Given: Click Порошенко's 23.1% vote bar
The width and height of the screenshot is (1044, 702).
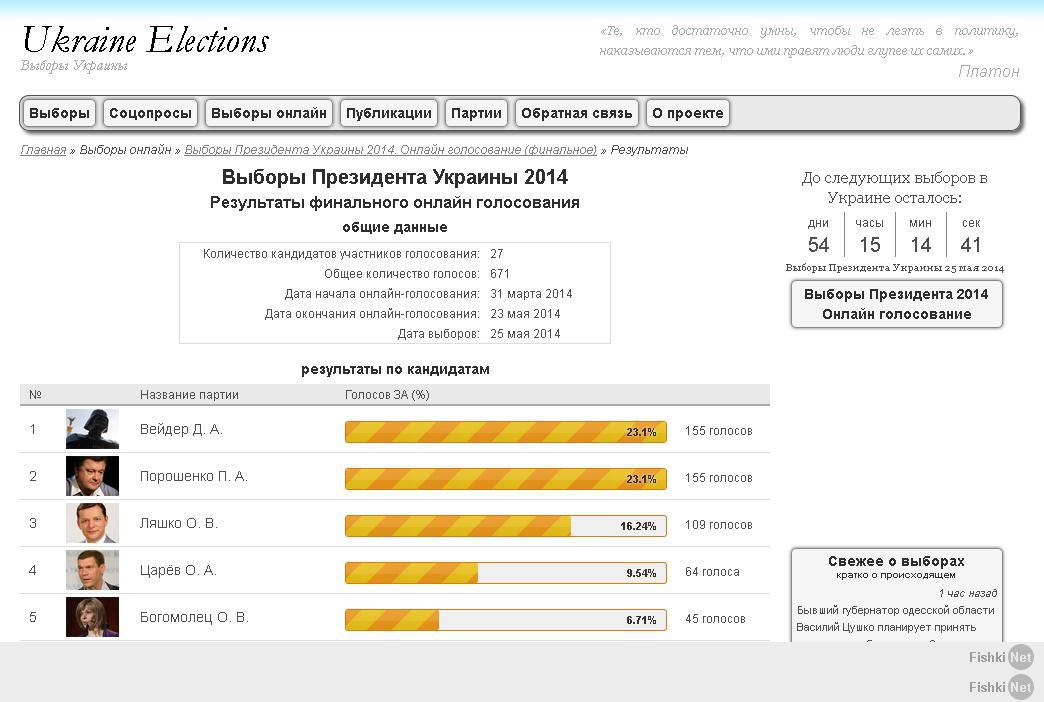Looking at the screenshot, I should 506,478.
